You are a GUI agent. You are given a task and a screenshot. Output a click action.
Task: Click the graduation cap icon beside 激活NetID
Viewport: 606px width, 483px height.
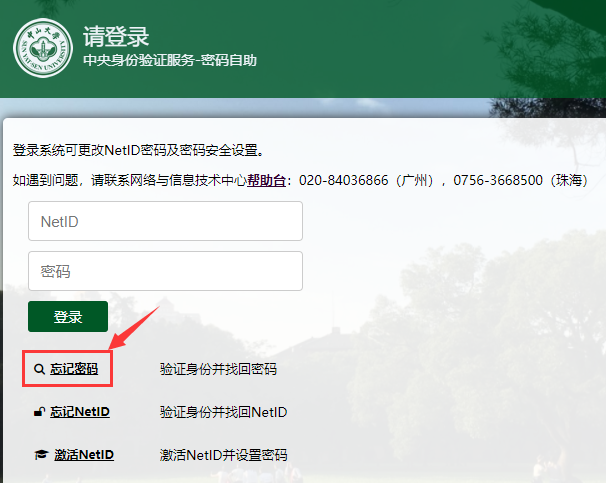(41, 455)
